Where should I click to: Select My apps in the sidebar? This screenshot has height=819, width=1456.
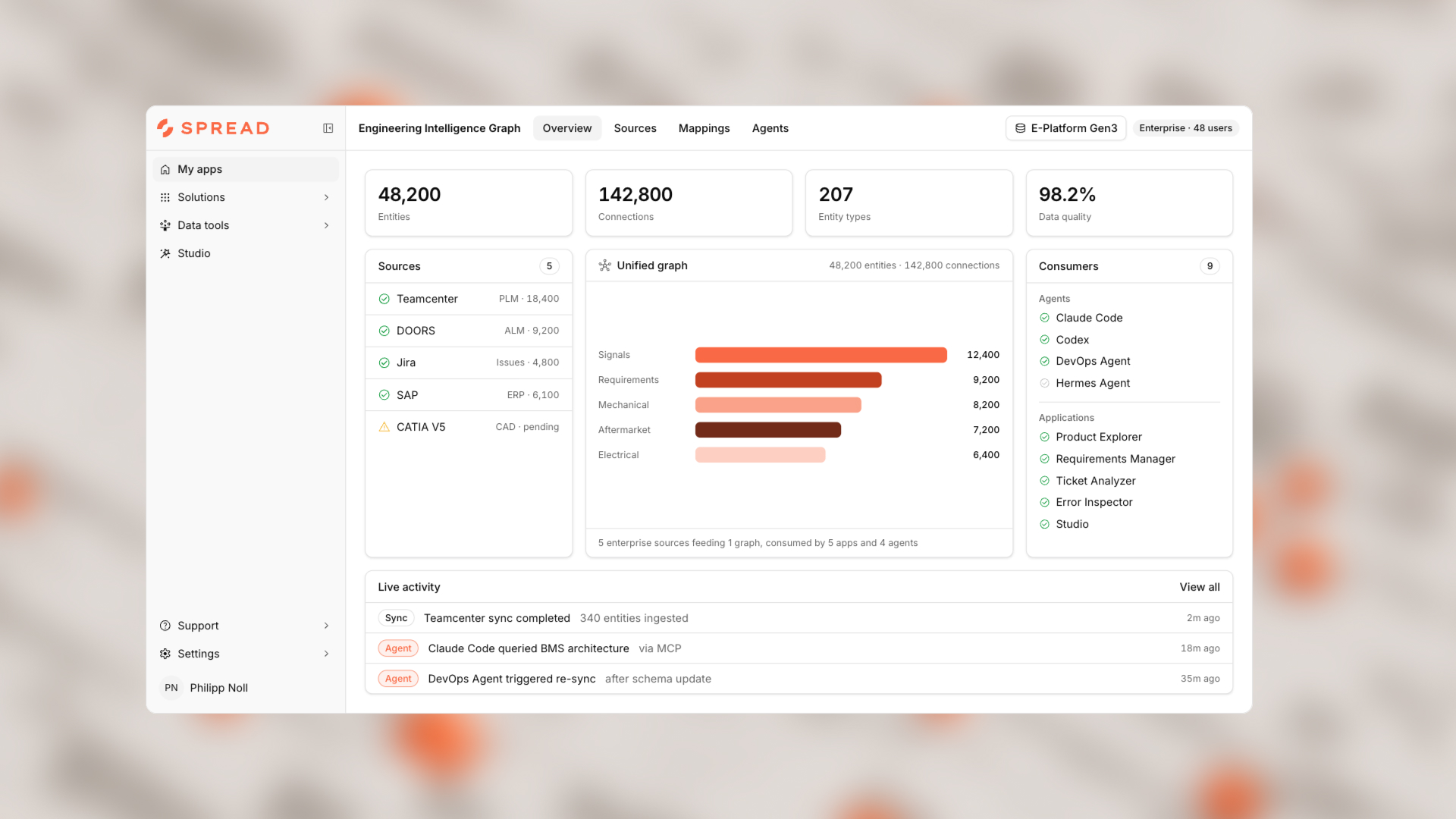click(x=246, y=169)
